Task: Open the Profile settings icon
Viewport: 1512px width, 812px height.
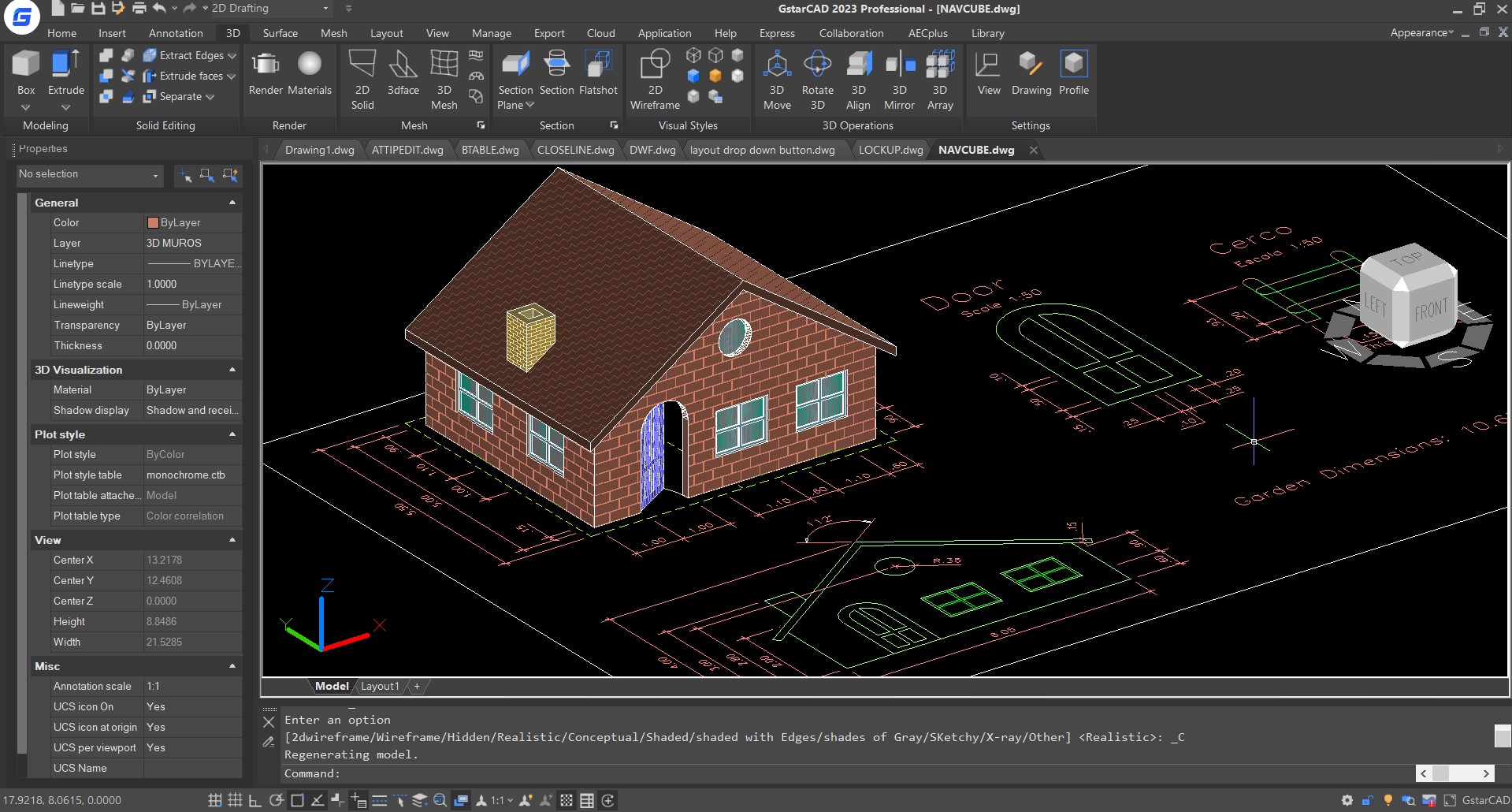Action: [1073, 64]
